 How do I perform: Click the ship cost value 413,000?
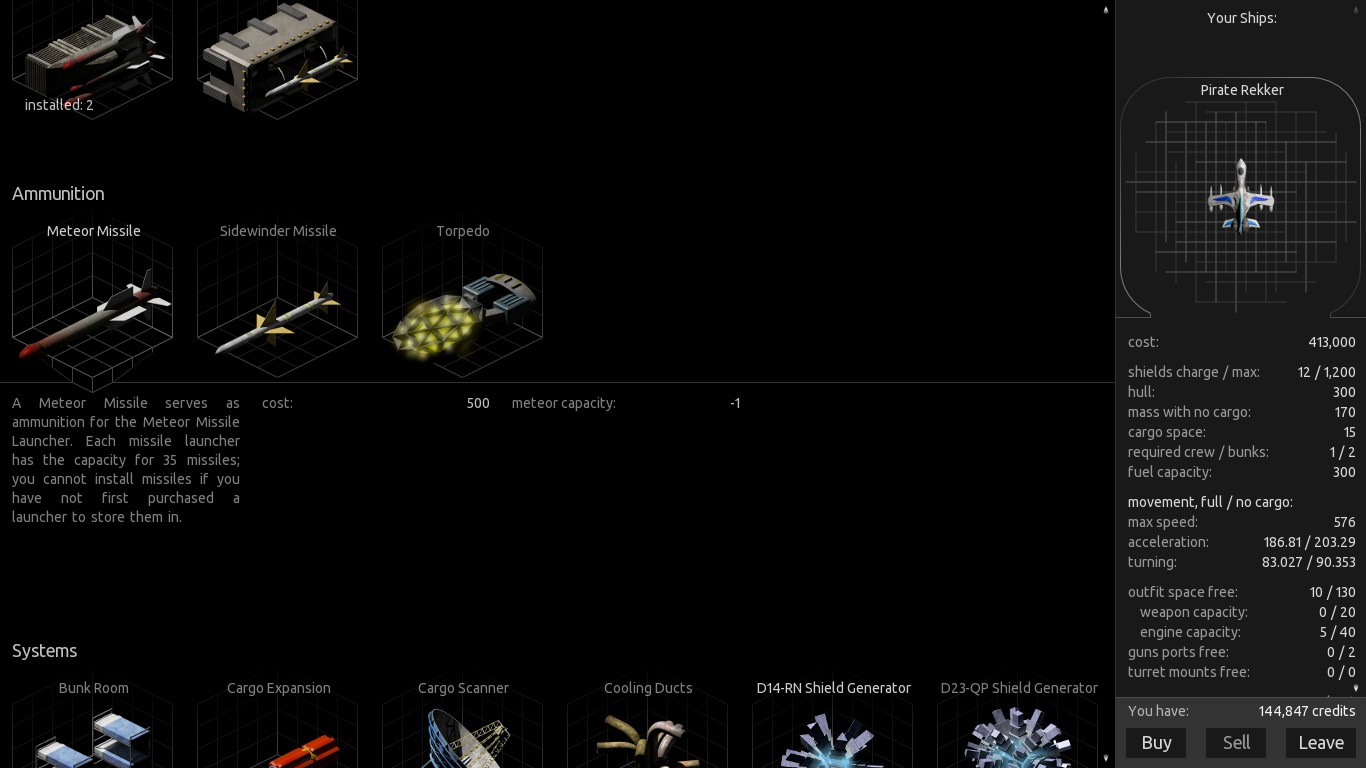click(1331, 342)
